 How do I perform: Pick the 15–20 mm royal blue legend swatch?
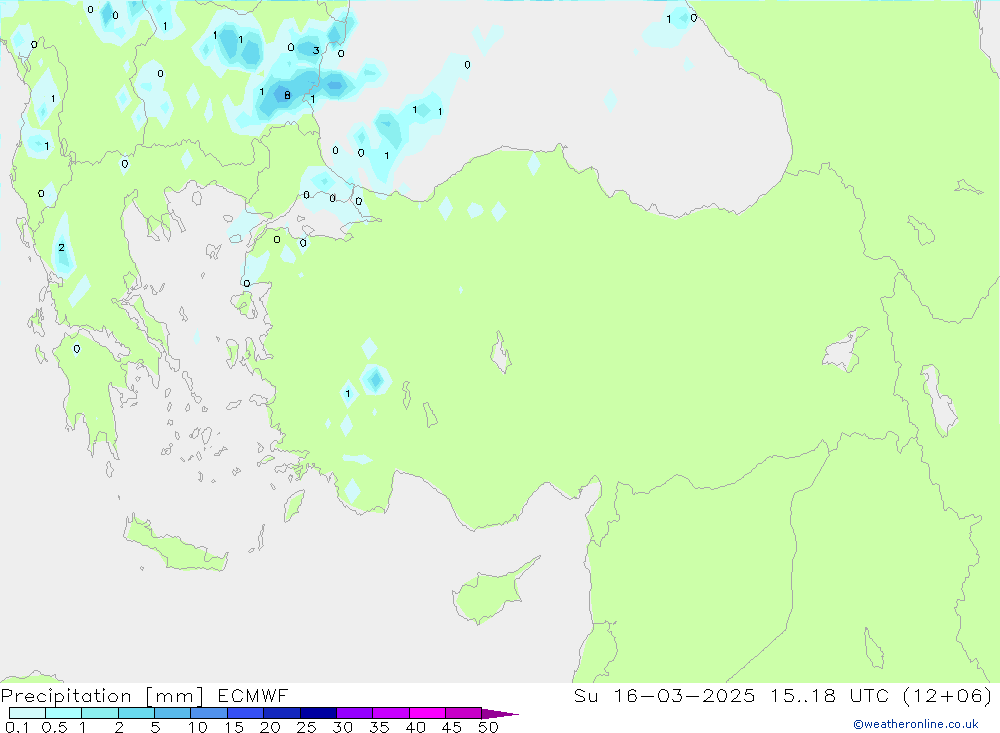pyautogui.click(x=246, y=713)
